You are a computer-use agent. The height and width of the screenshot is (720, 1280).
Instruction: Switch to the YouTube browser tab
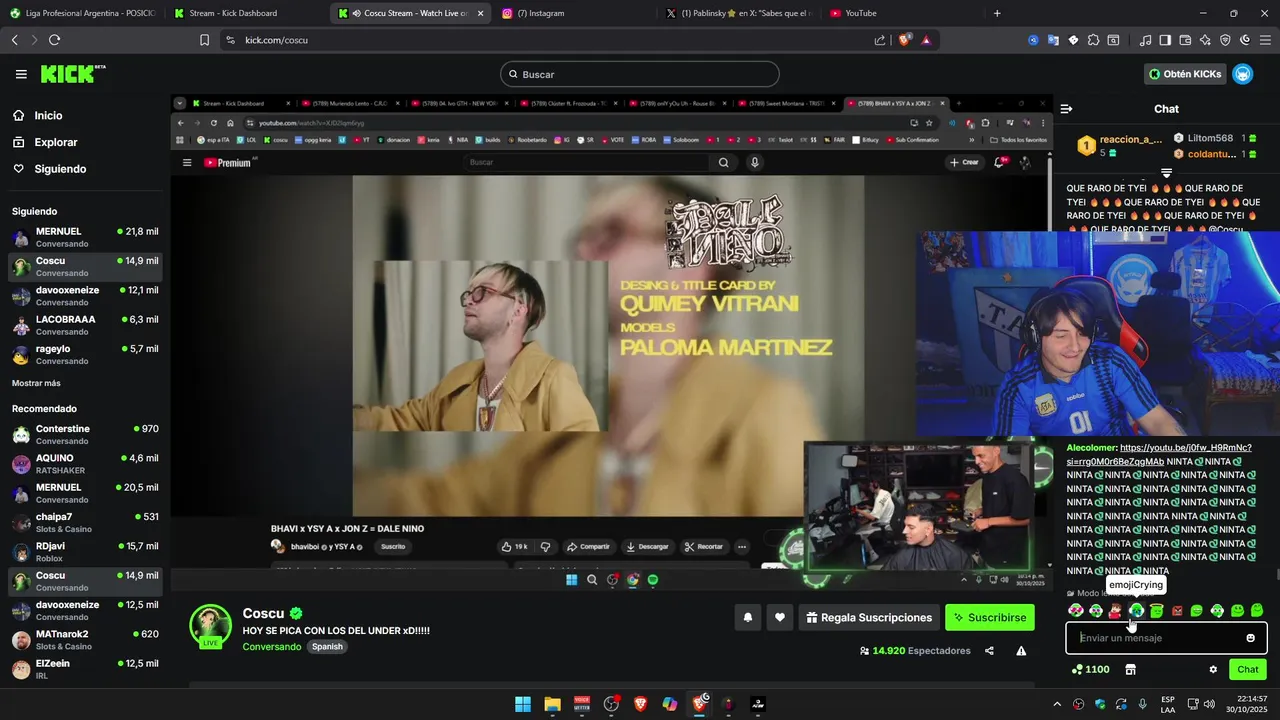pyautogui.click(x=900, y=13)
